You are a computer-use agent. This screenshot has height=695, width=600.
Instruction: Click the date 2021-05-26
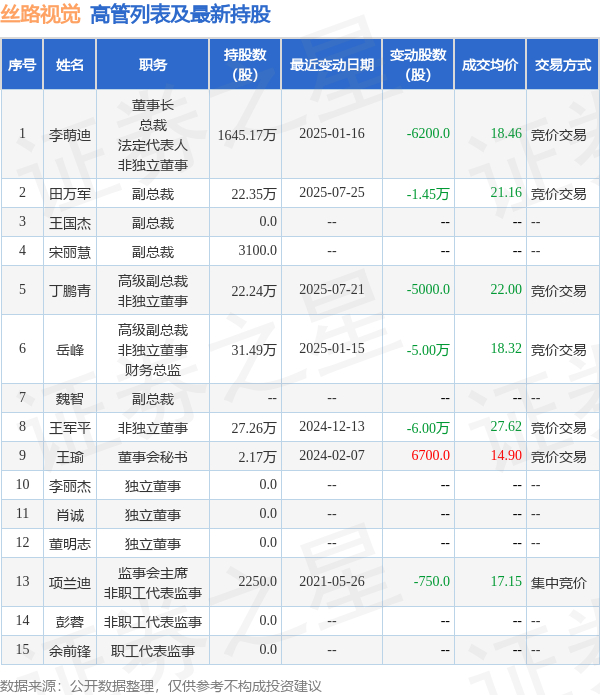pyautogui.click(x=332, y=581)
